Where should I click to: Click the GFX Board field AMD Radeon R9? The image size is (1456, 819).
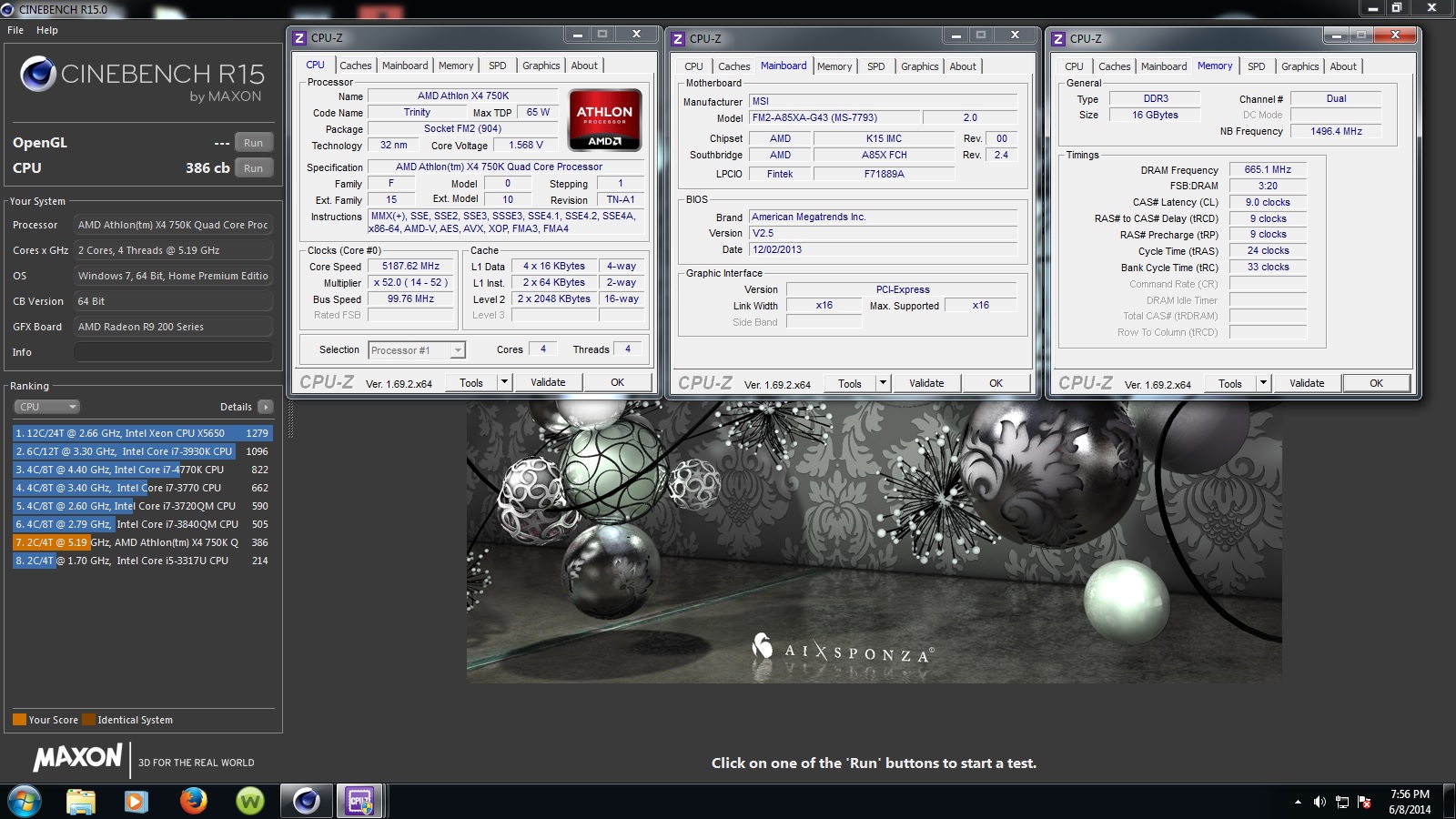click(x=173, y=327)
